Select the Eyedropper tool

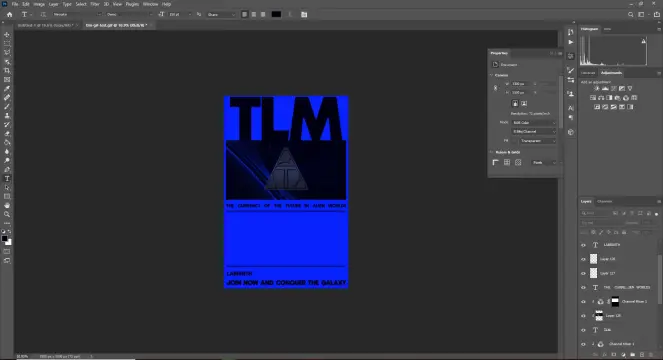click(7, 88)
